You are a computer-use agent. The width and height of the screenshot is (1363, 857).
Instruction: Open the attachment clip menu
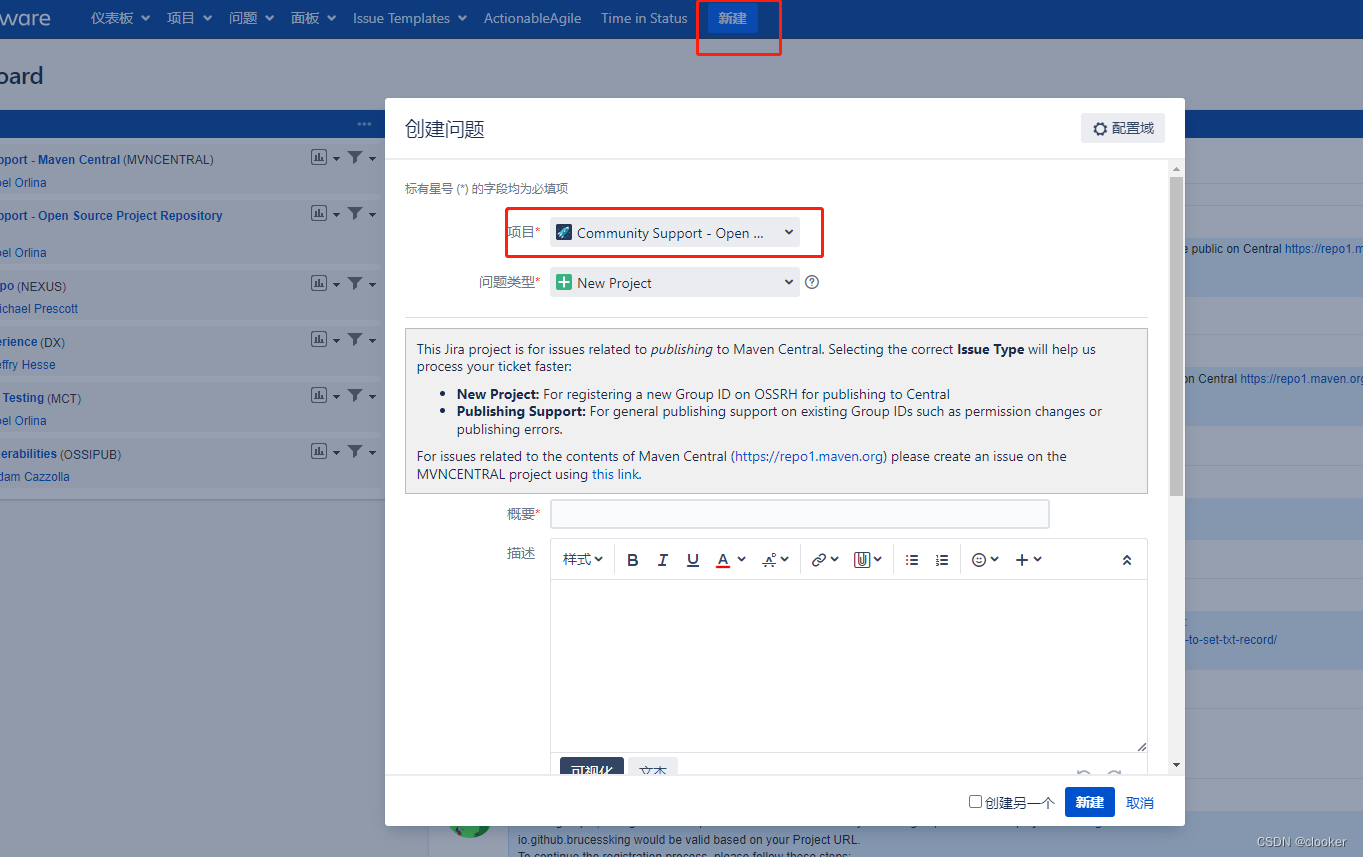click(867, 560)
